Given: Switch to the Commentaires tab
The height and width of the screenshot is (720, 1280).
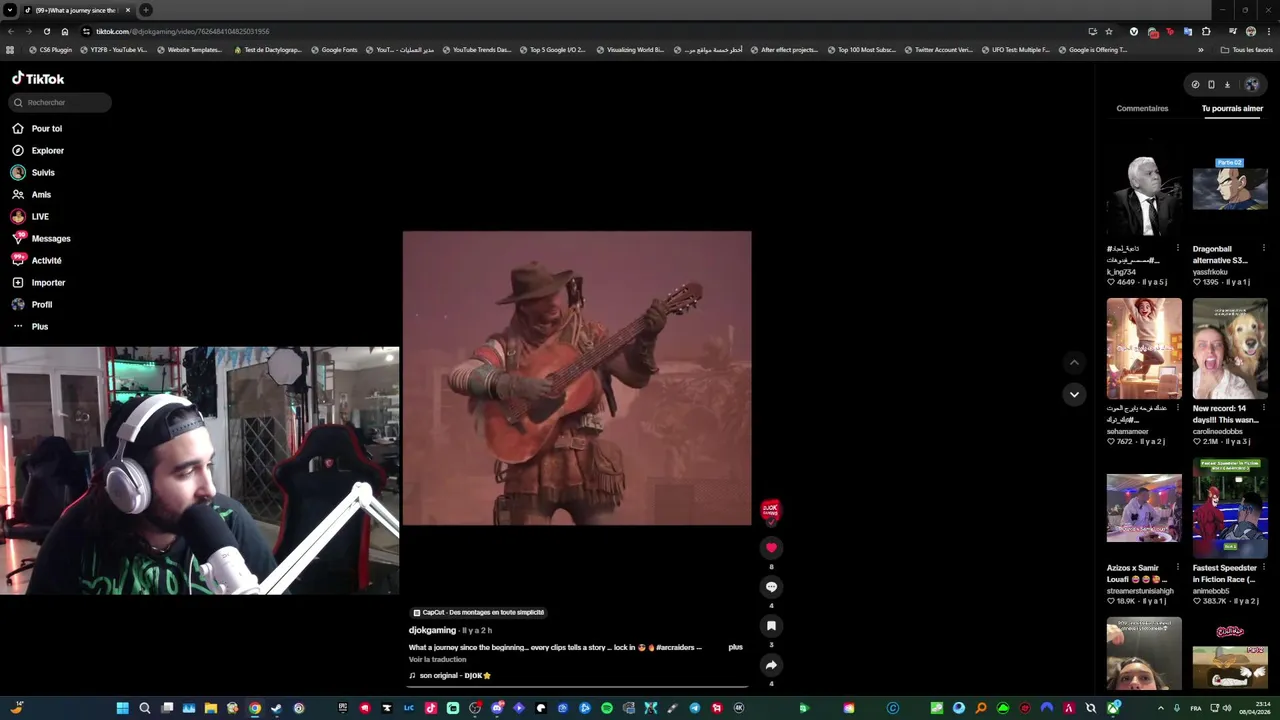Looking at the screenshot, I should [1142, 108].
